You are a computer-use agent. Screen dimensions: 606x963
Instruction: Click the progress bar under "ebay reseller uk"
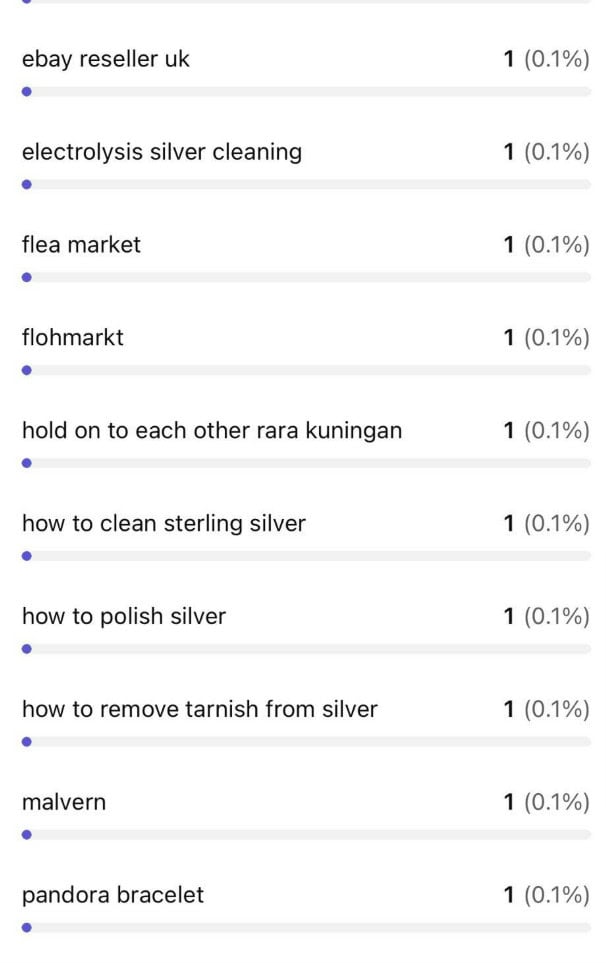click(x=306, y=91)
